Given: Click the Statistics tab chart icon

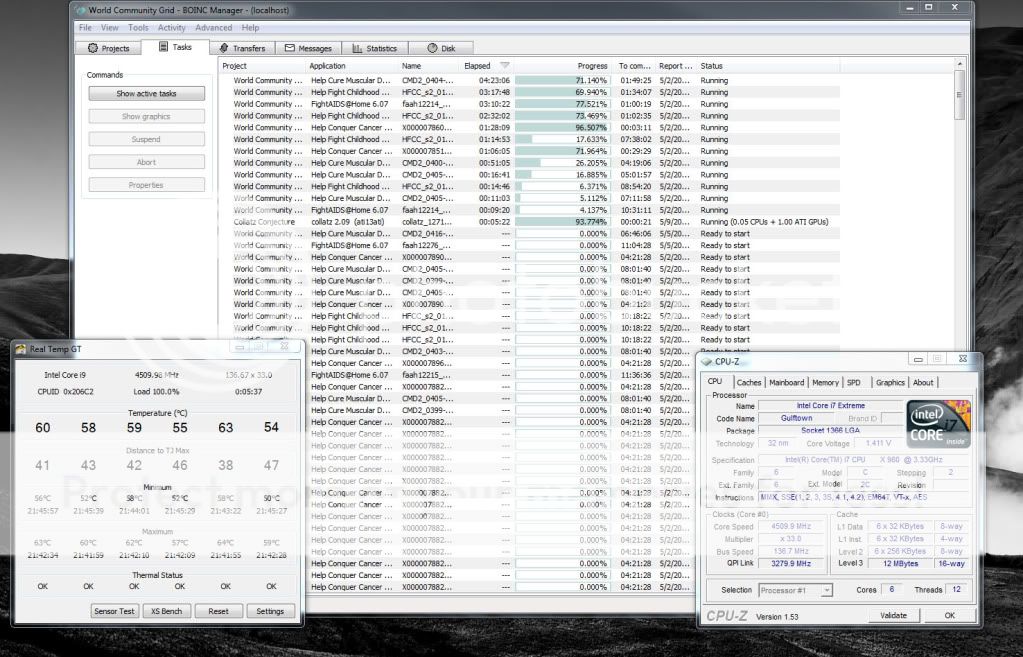Looking at the screenshot, I should [356, 48].
